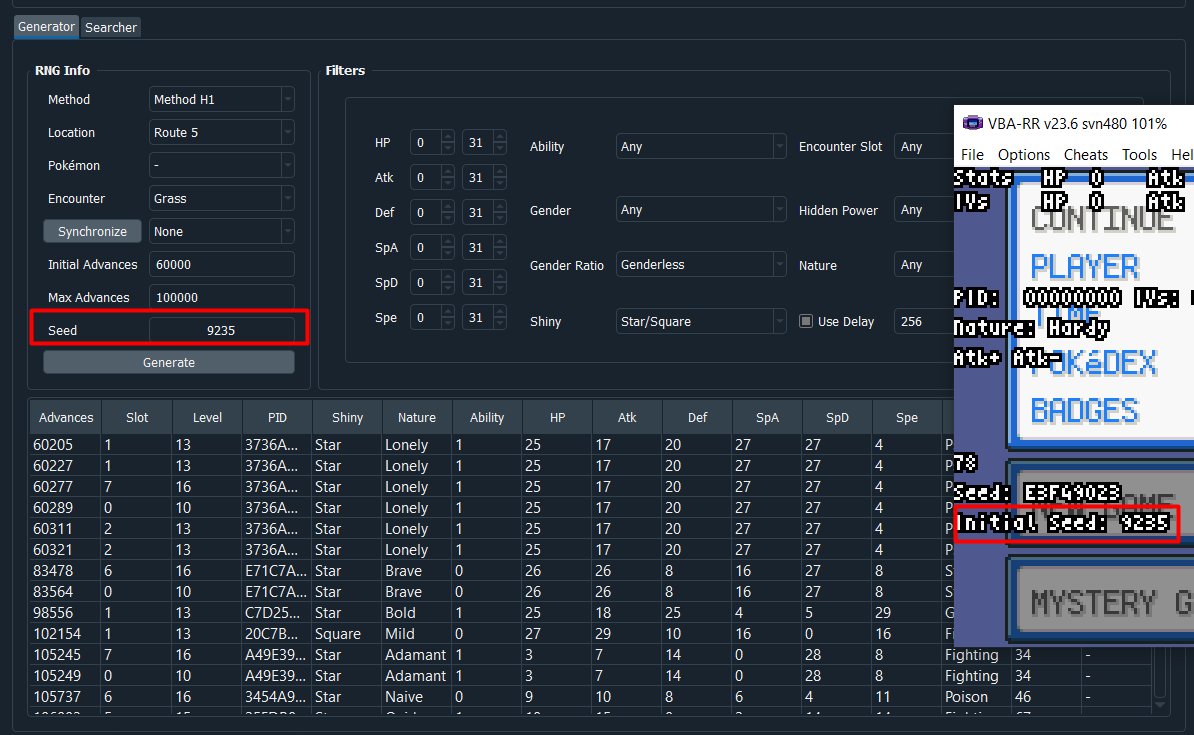Click the VBA-RR title bar icon

[x=972, y=123]
